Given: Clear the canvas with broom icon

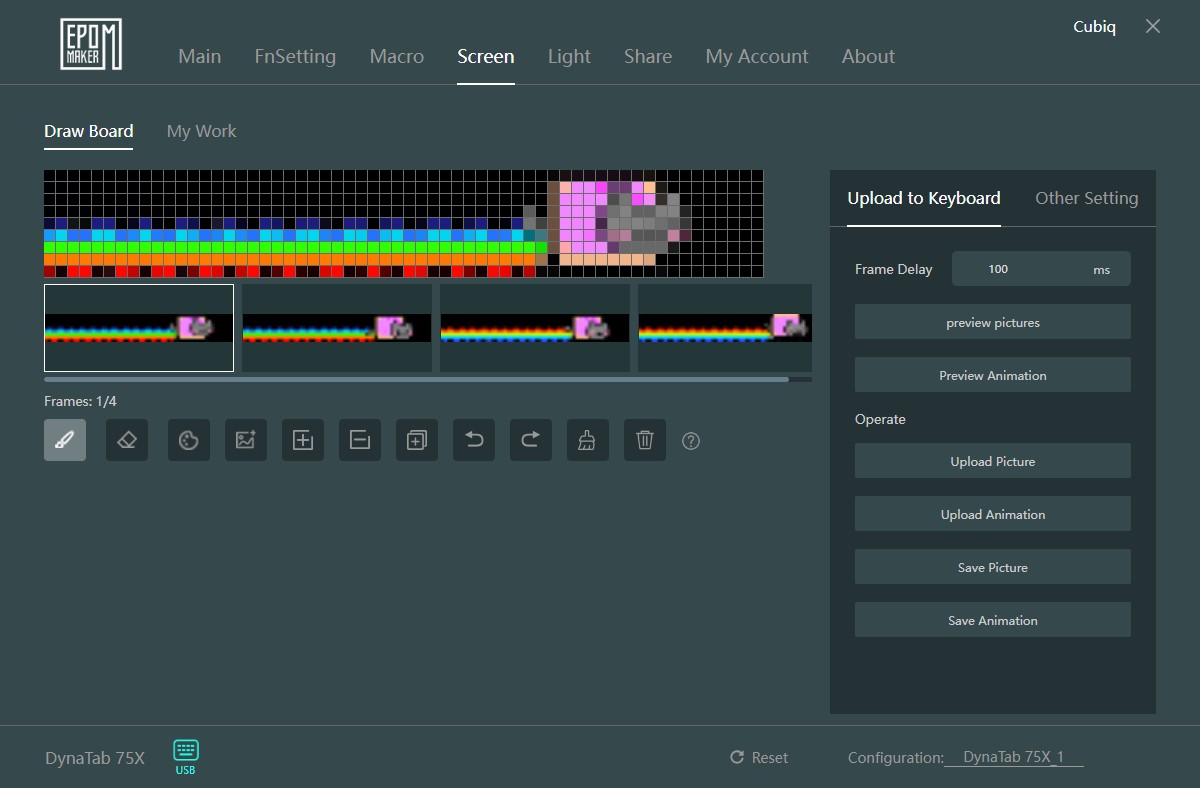Looking at the screenshot, I should coord(588,440).
